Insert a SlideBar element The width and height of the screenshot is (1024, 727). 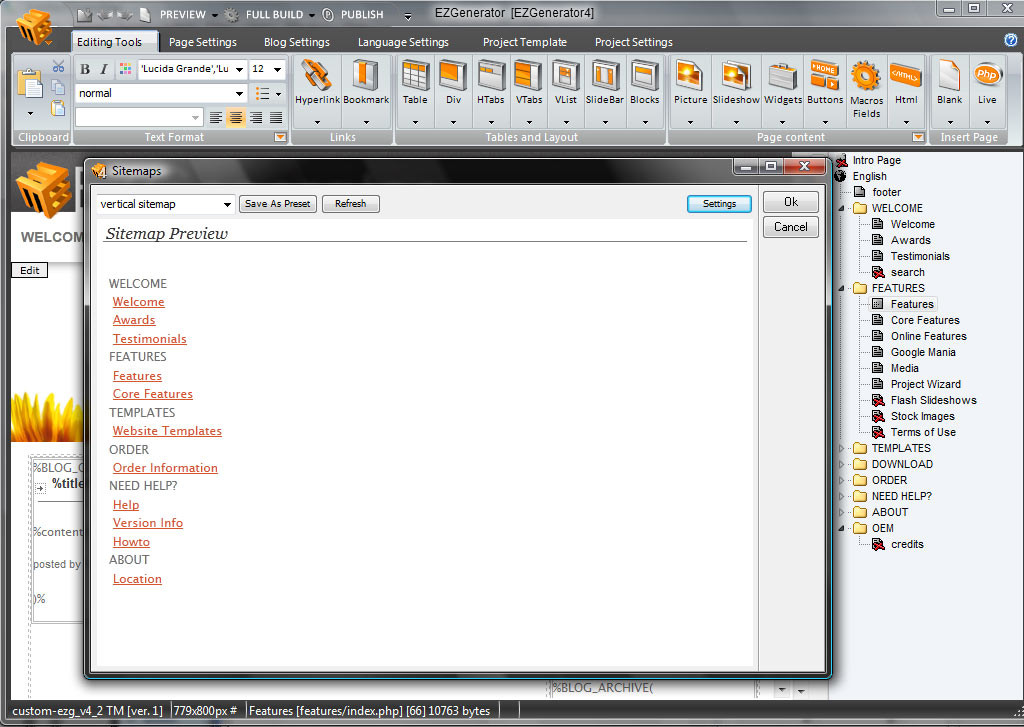[605, 82]
